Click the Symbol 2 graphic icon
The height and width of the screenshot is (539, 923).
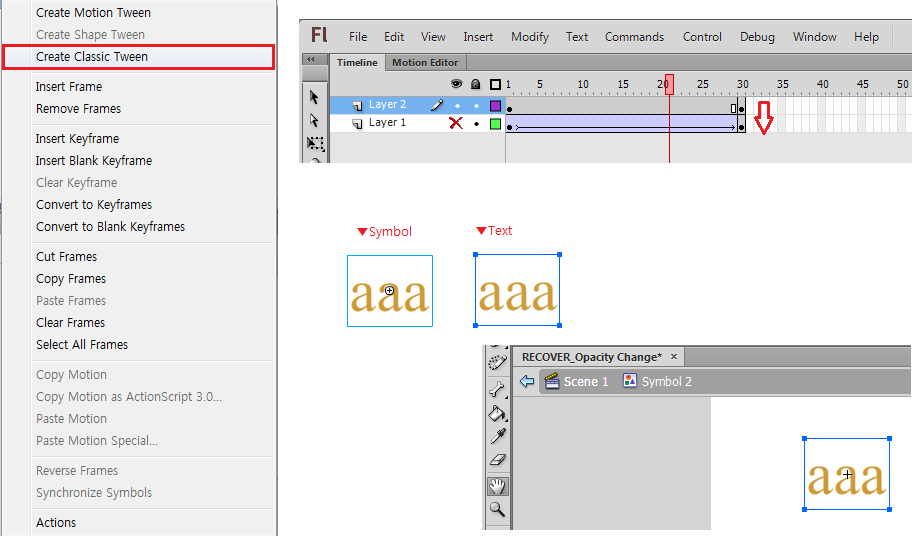[x=629, y=381]
